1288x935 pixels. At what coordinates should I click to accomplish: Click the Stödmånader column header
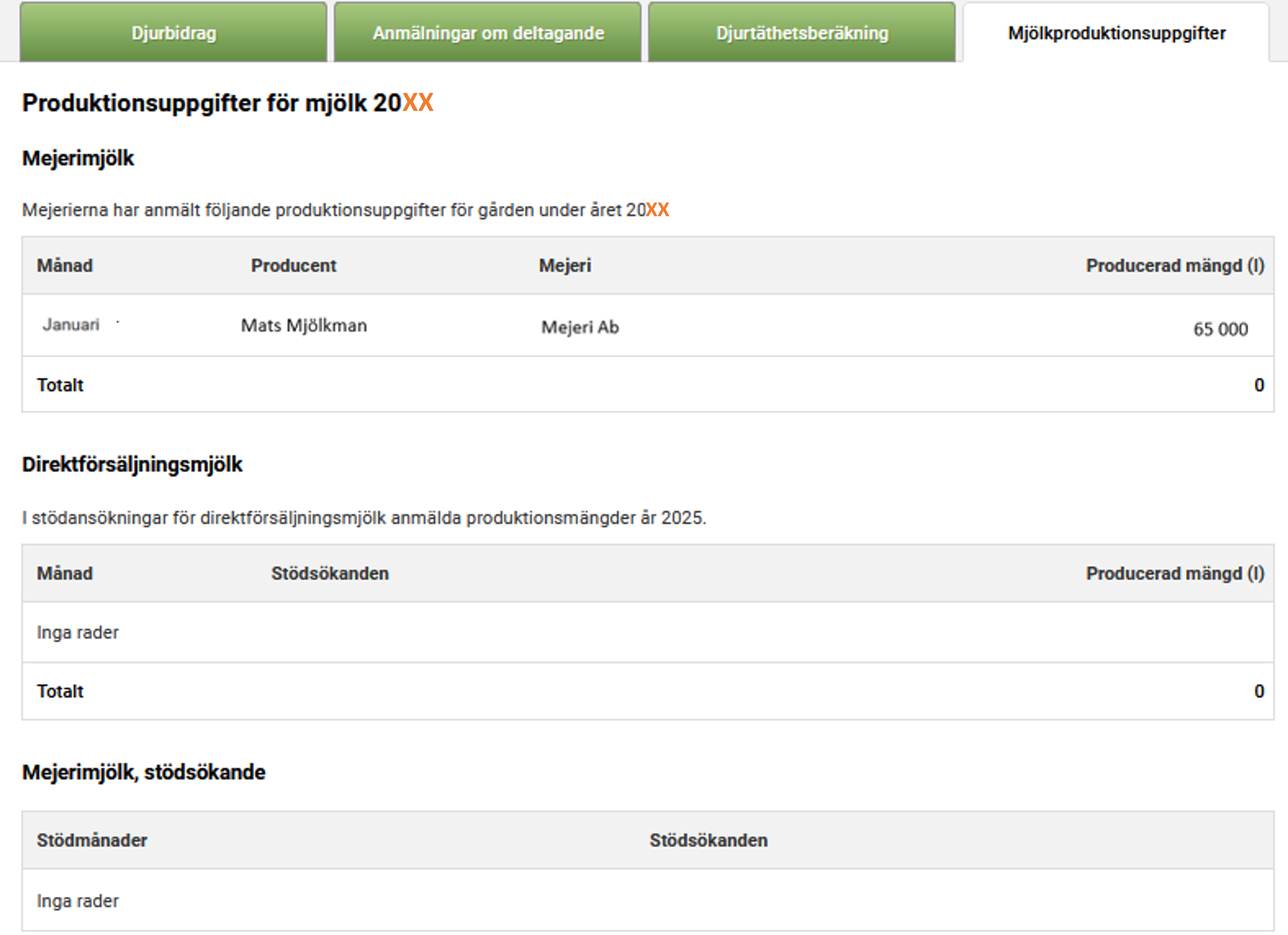(x=92, y=840)
